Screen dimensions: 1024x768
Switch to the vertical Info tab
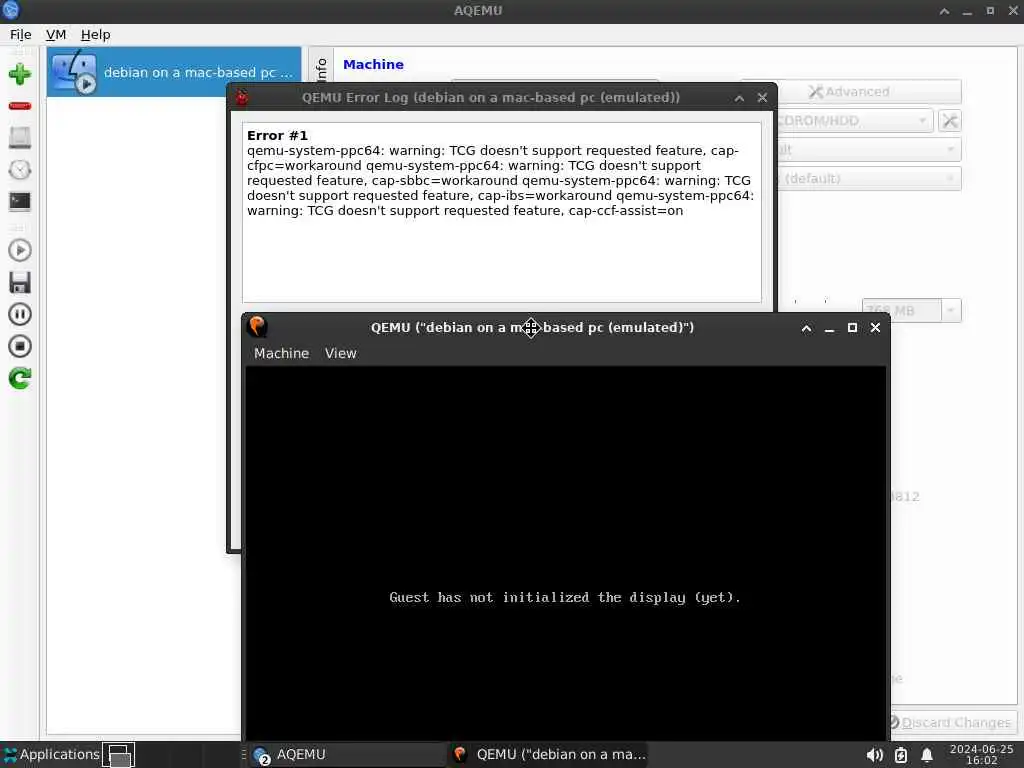(x=321, y=68)
